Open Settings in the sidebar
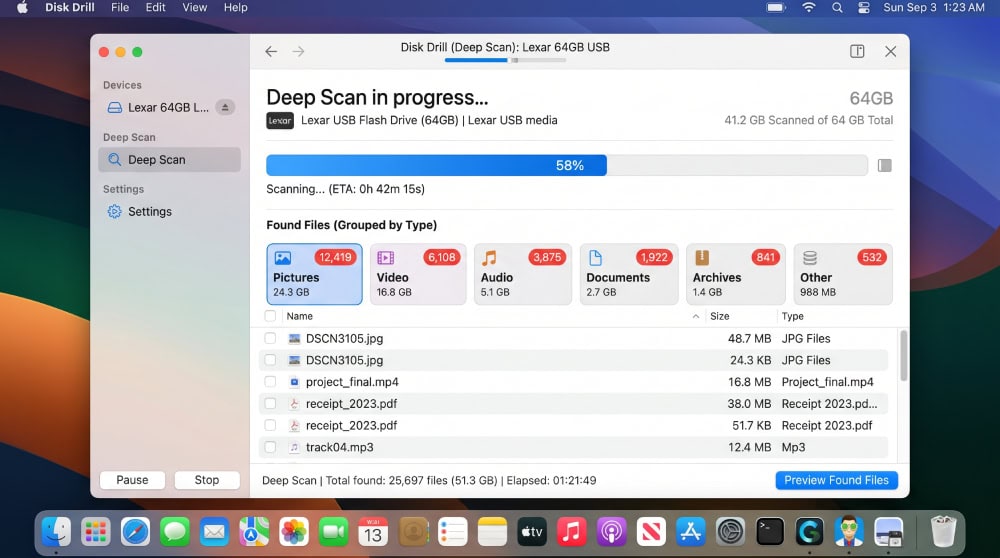This screenshot has width=1000, height=558. point(140,212)
